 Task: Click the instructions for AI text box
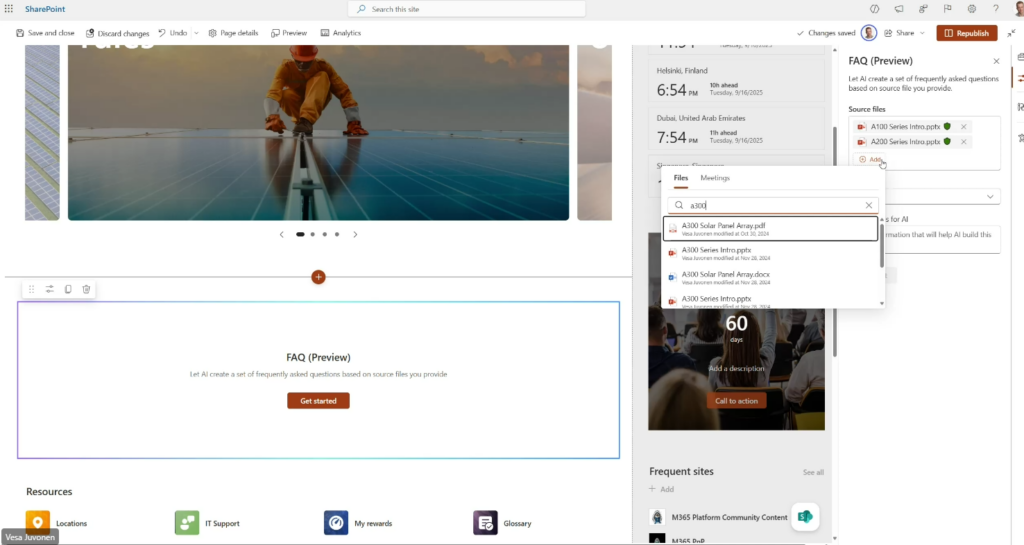[940, 239]
